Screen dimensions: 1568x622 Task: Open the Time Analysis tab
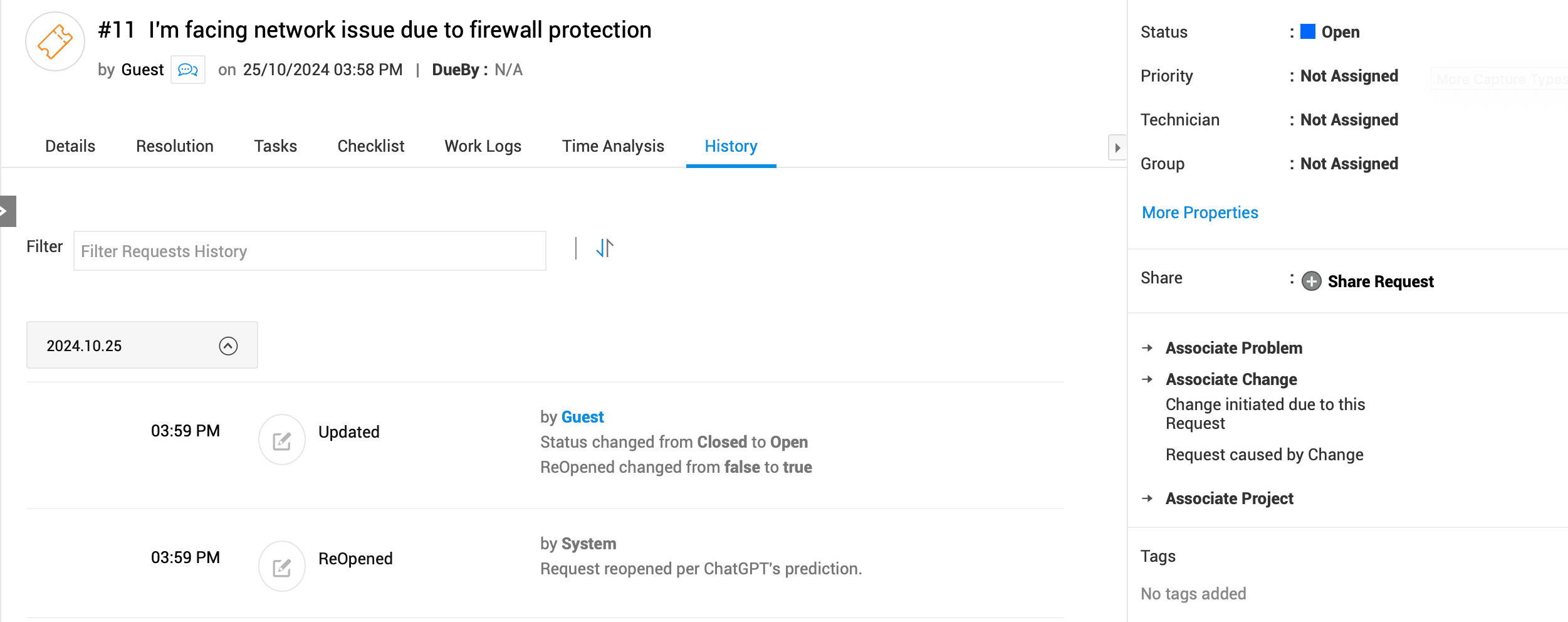[x=613, y=146]
